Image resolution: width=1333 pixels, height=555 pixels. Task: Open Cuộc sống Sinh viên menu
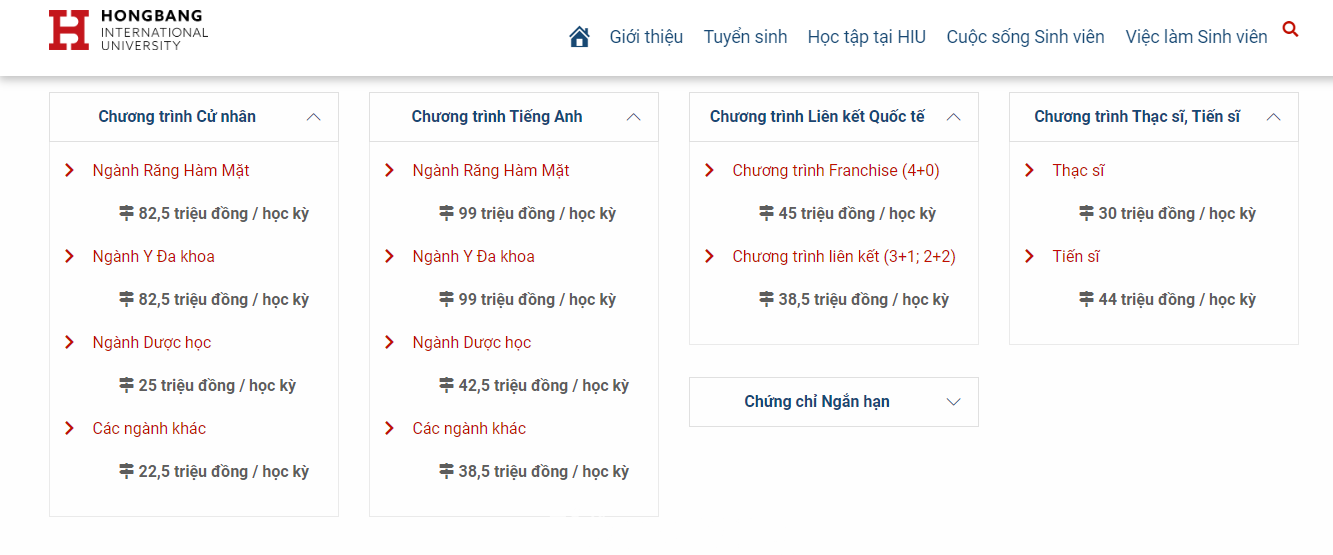[x=1025, y=37]
